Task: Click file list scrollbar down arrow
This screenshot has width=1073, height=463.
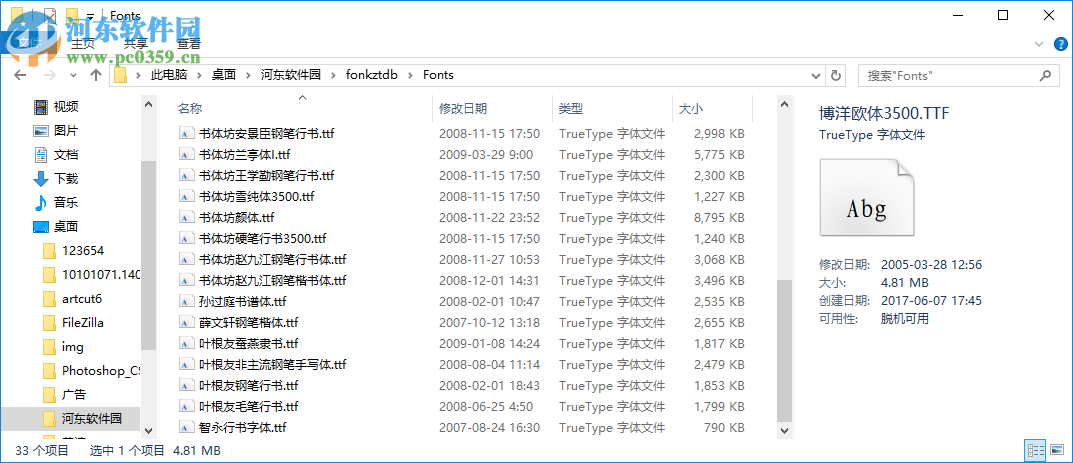Action: [x=784, y=431]
